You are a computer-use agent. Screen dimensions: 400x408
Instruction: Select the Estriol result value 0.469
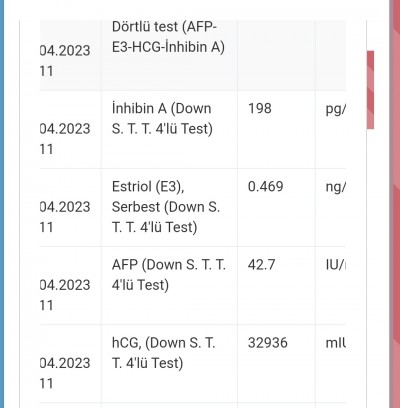[266, 186]
